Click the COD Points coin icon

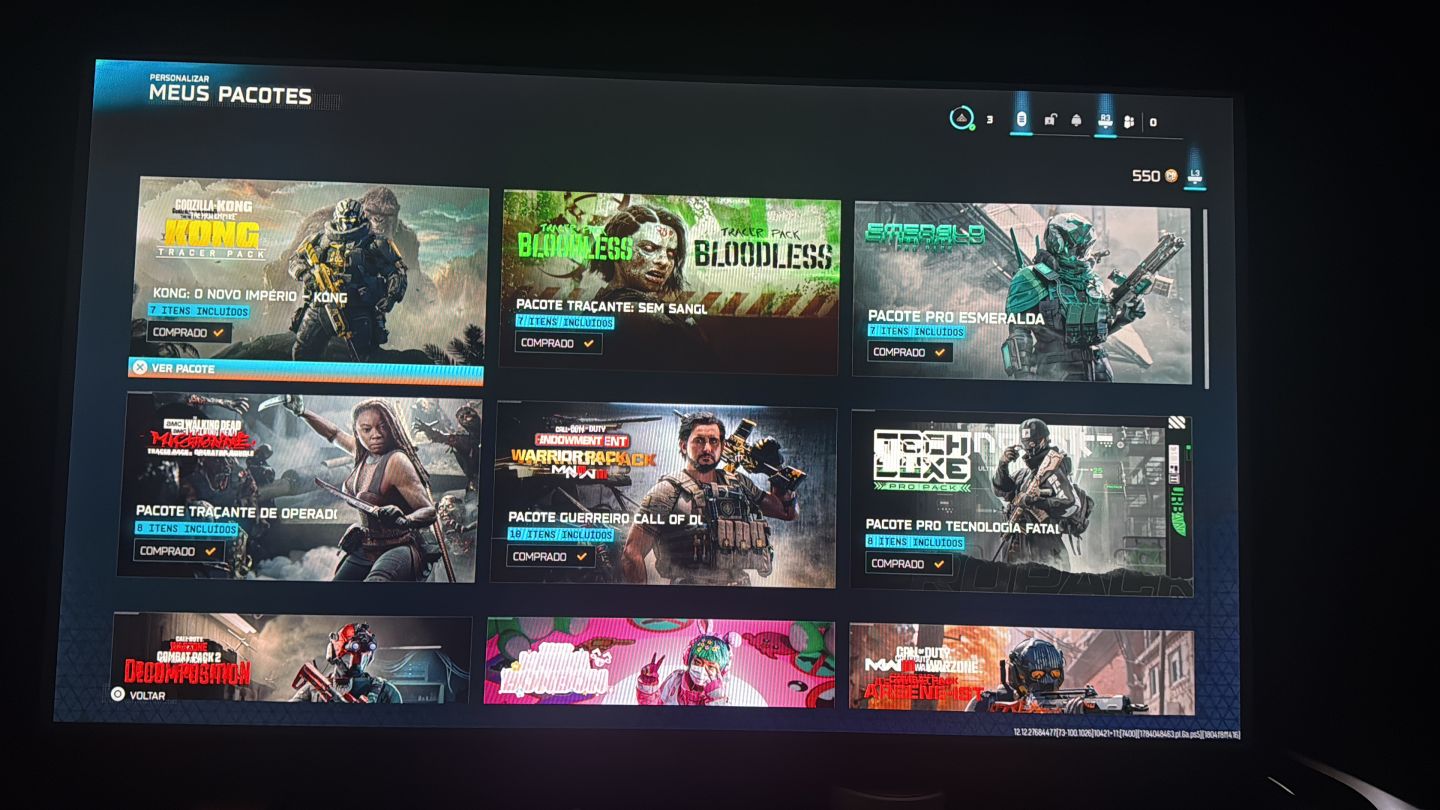(x=1171, y=176)
